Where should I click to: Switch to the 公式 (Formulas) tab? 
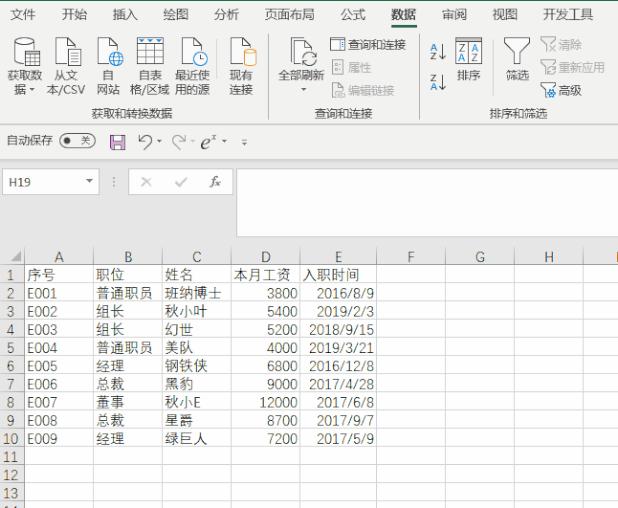(x=353, y=15)
